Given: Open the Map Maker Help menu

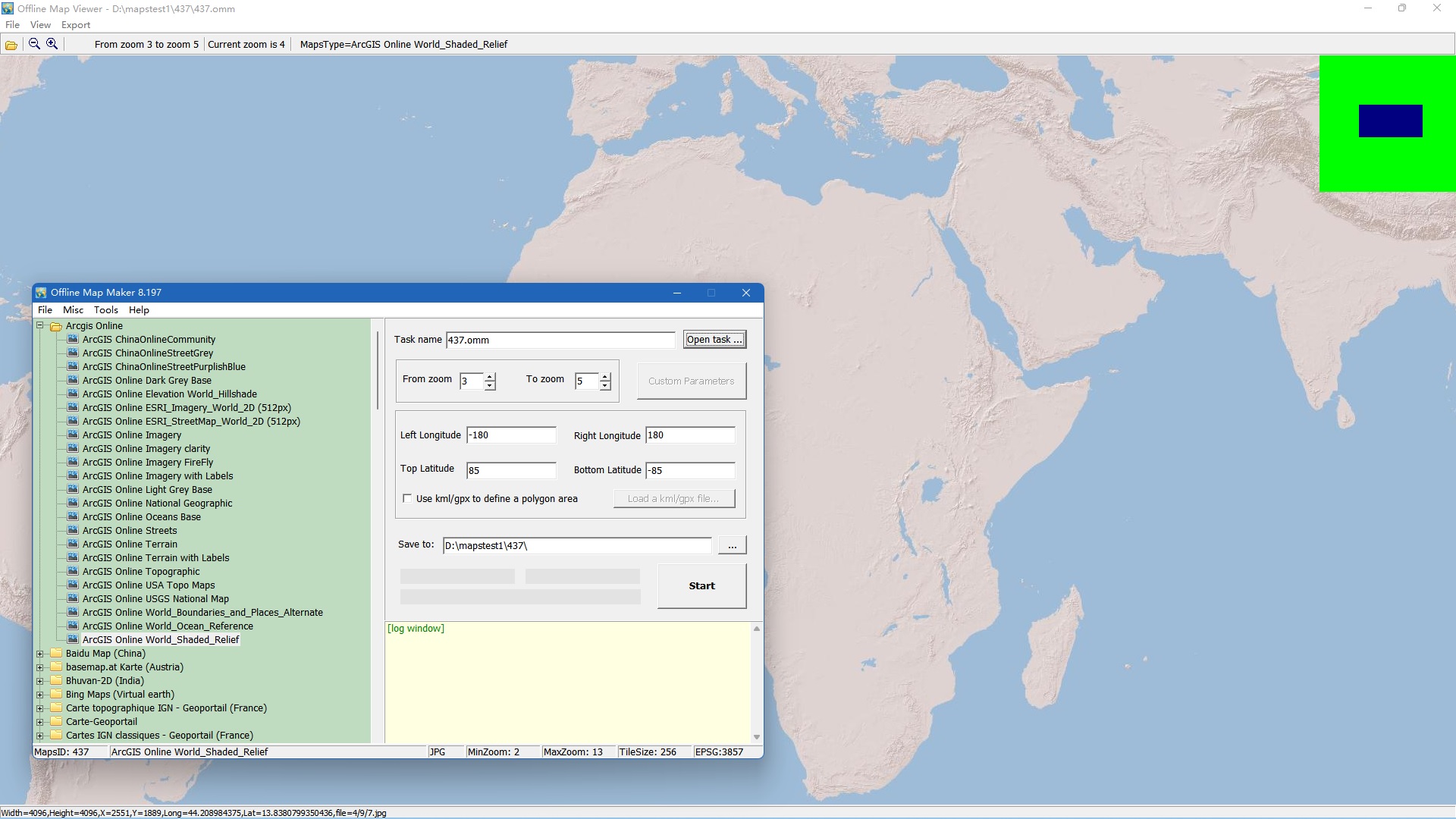Looking at the screenshot, I should (x=139, y=309).
